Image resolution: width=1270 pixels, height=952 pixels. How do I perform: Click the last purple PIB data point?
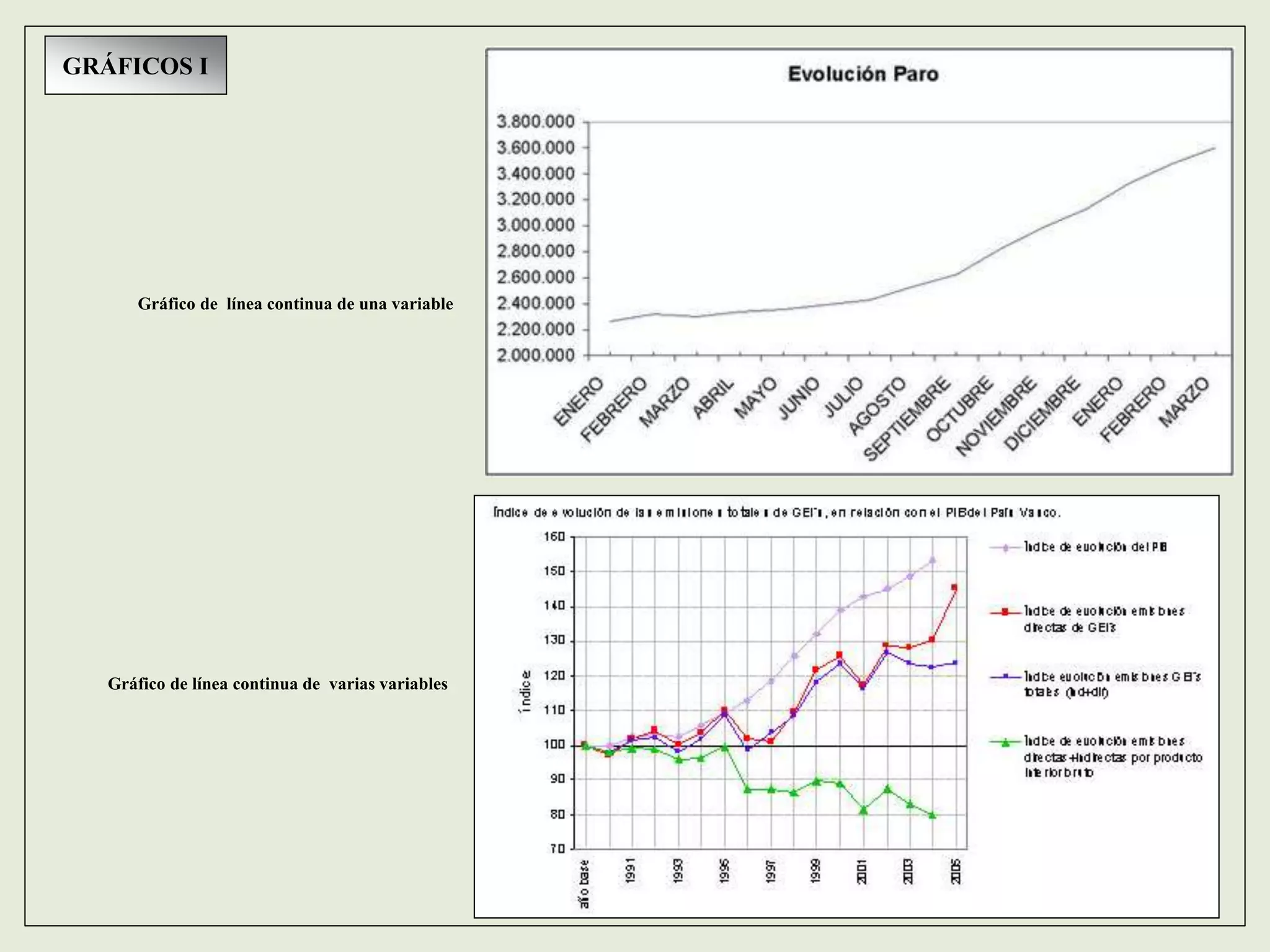[x=932, y=560]
